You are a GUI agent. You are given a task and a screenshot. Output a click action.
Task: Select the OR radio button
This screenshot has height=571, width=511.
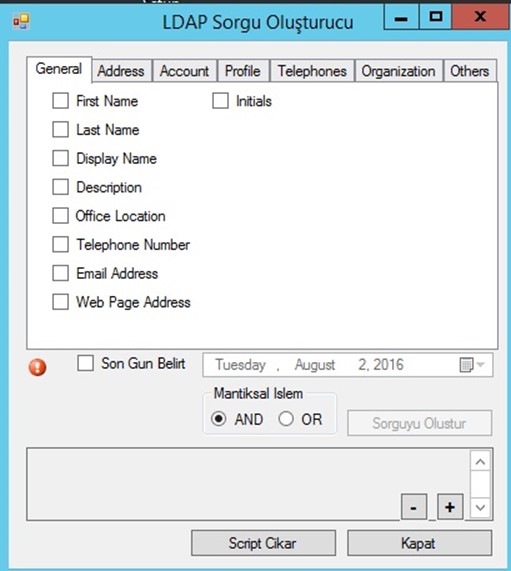pyautogui.click(x=286, y=419)
